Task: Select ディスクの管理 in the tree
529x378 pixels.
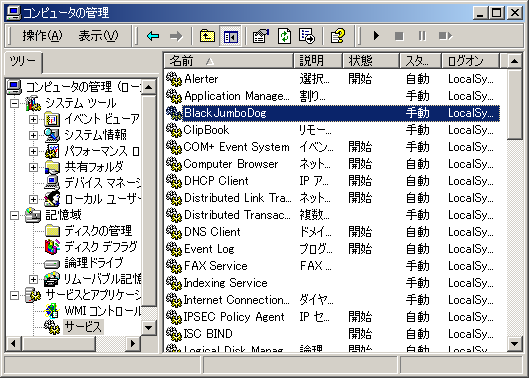Action: point(98,231)
